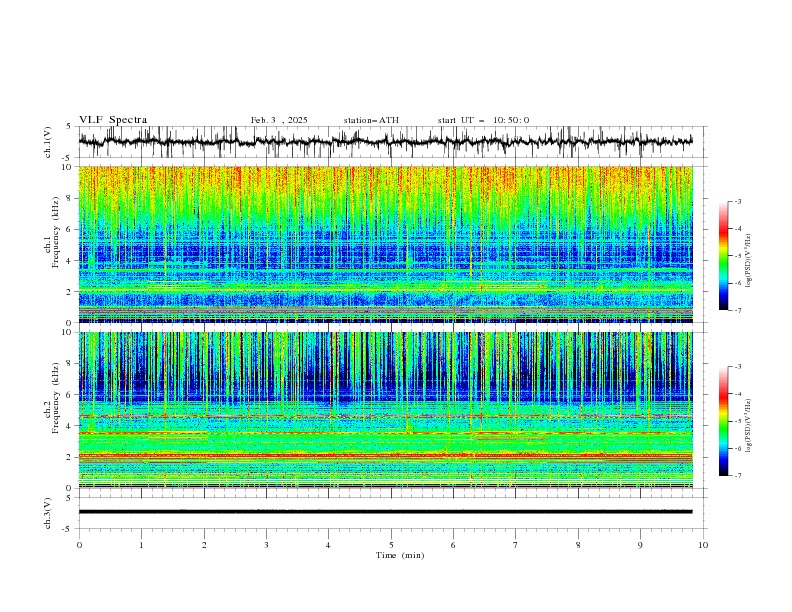Click the 'start UT = 10:50:0' text
Image resolution: width=792 pixels, height=612 pixels.
tap(483, 120)
